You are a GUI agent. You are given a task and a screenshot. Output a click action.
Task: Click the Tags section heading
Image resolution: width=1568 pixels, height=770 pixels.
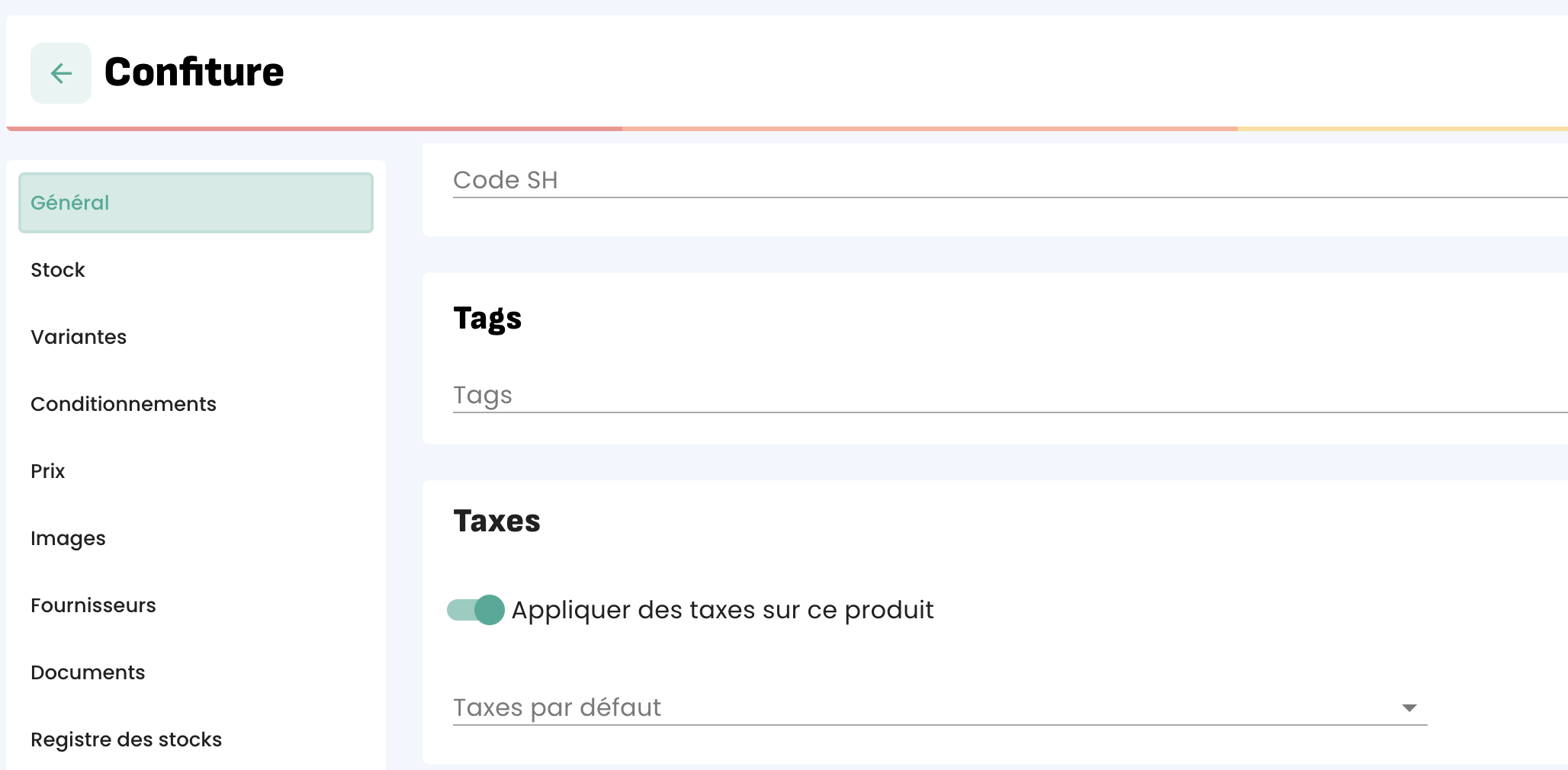(487, 318)
